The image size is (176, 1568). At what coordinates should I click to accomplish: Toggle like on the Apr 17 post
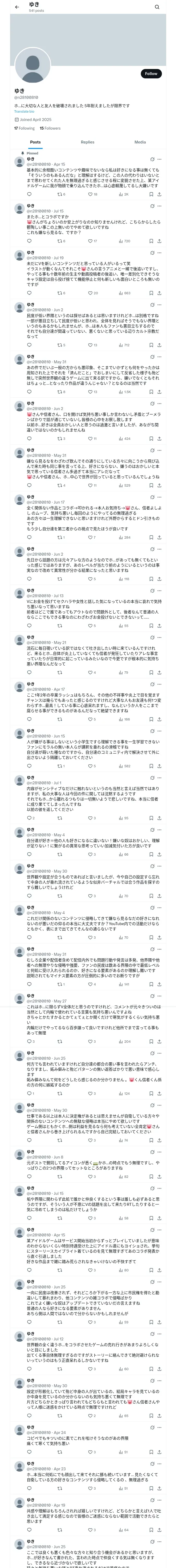point(90,719)
